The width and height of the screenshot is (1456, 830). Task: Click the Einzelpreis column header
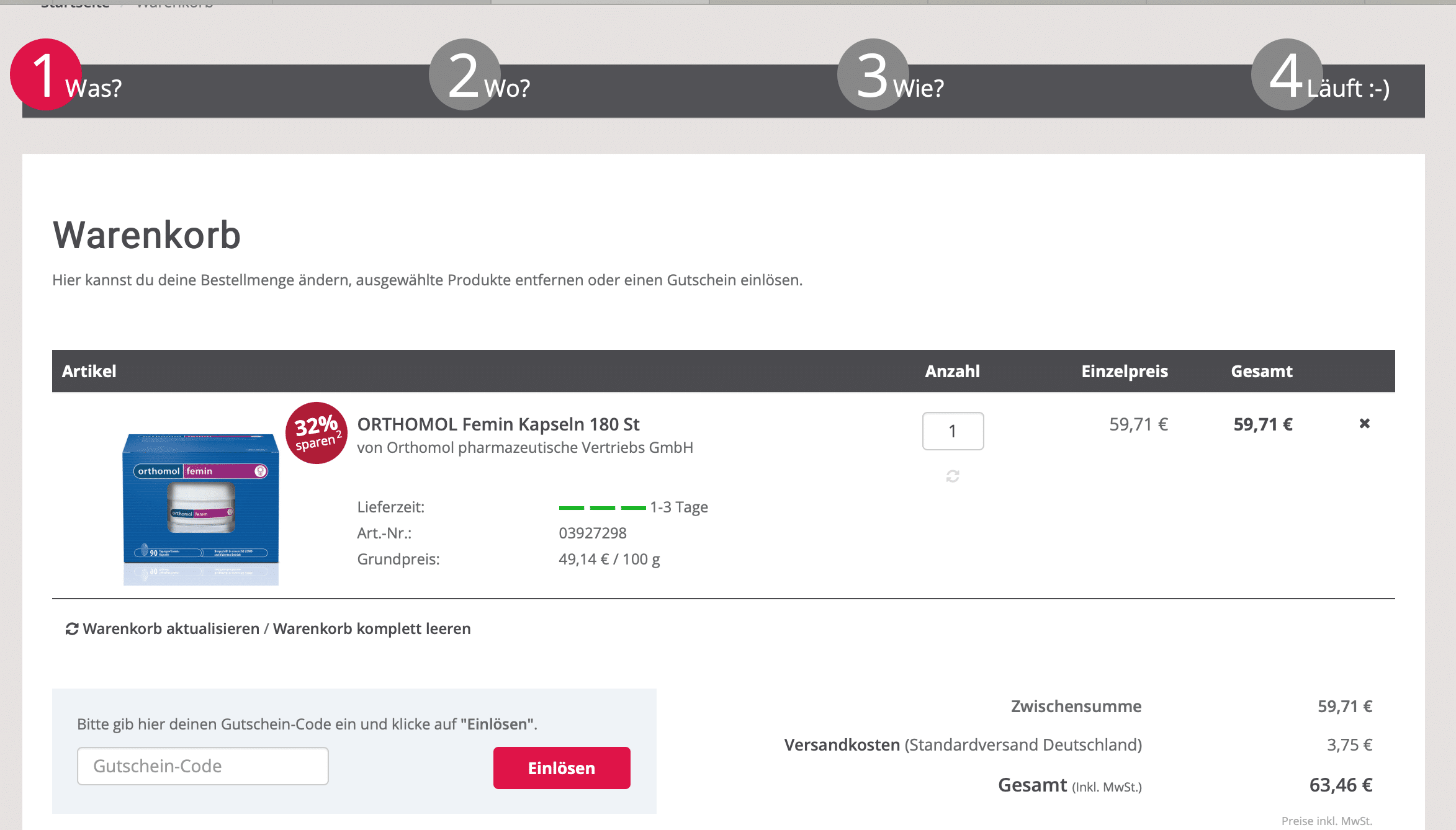[1125, 372]
